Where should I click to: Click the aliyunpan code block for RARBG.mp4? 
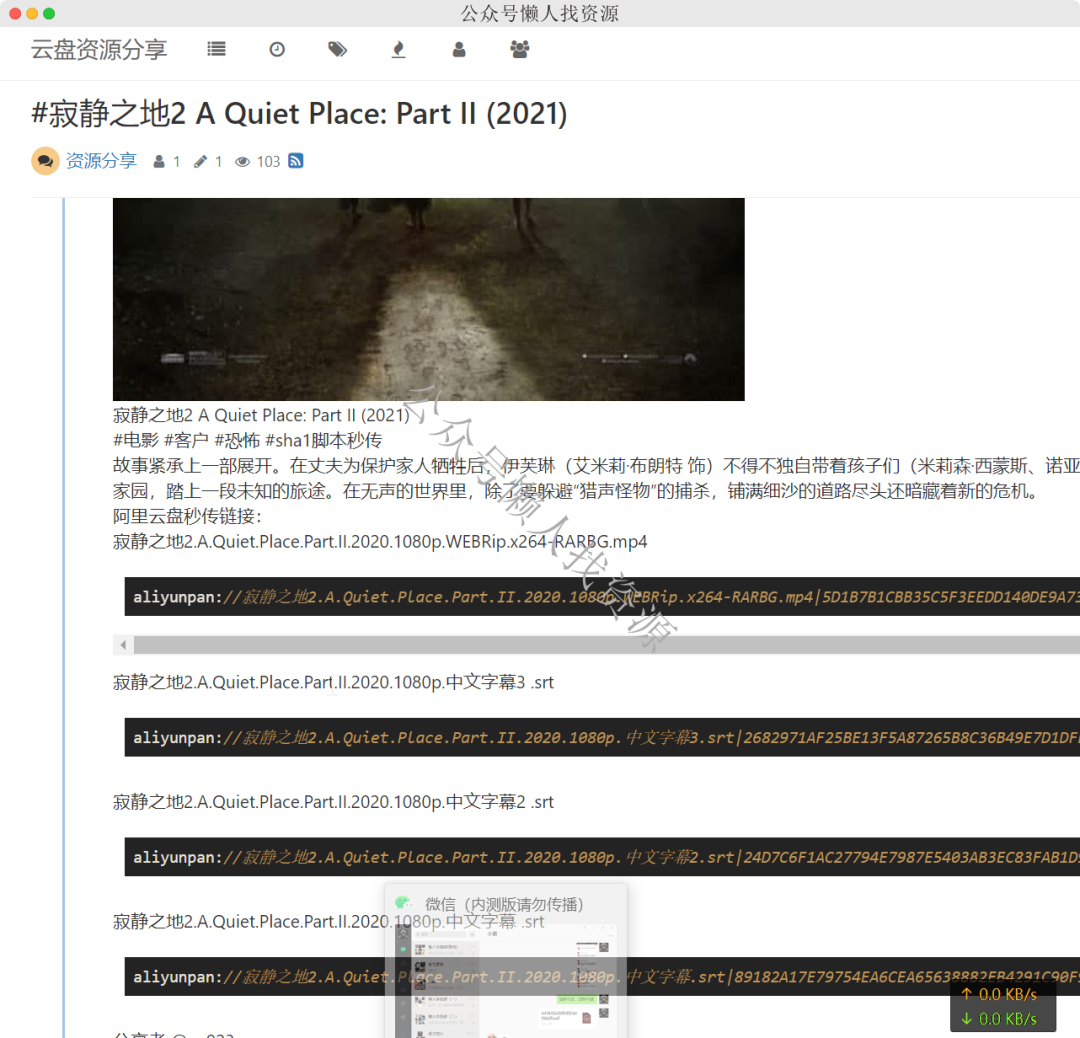[x=602, y=596]
